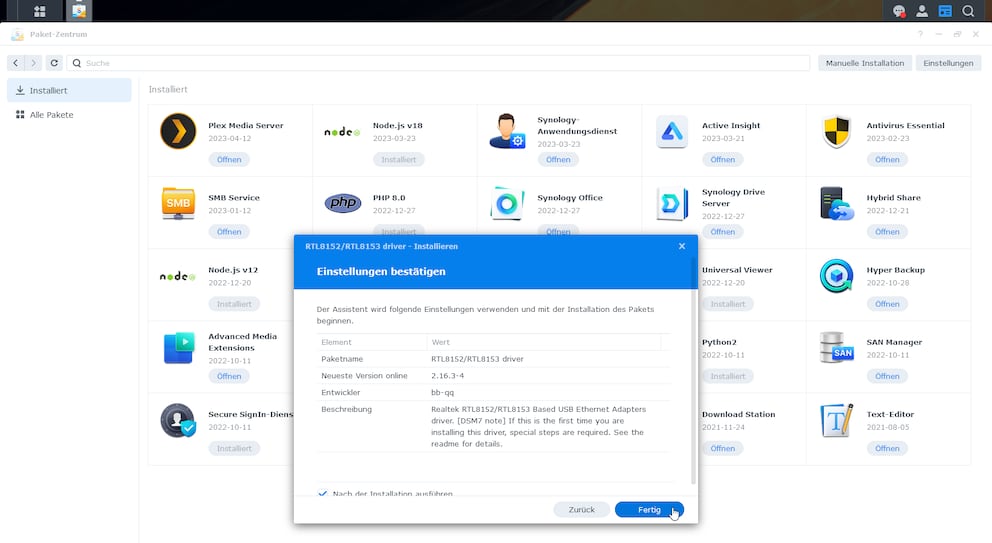
Task: Click the SAN Manager icon
Action: tap(836, 347)
